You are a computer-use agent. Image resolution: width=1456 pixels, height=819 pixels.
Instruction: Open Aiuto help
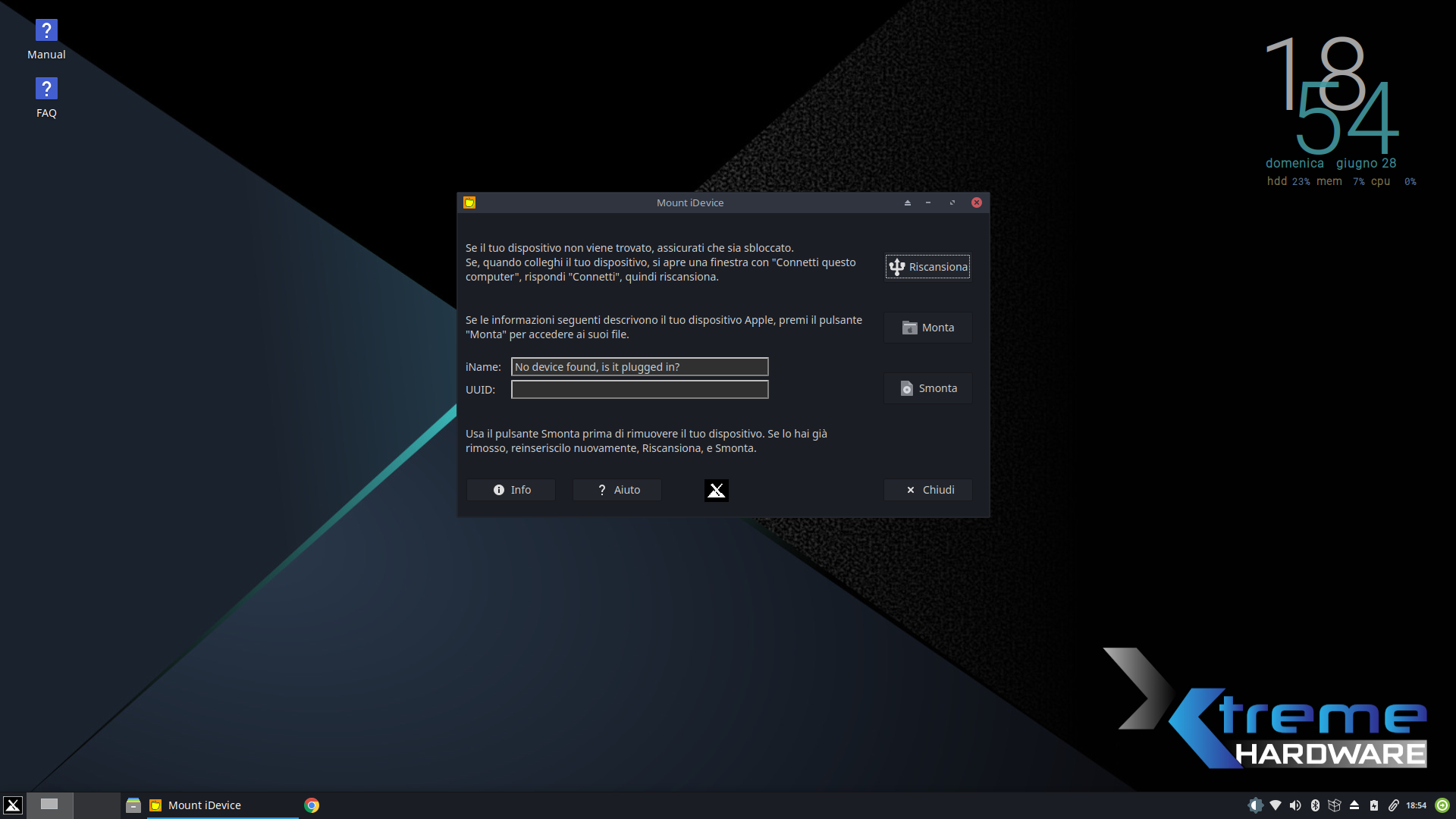(617, 490)
